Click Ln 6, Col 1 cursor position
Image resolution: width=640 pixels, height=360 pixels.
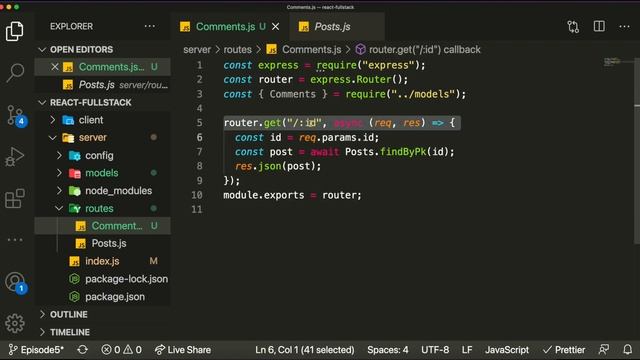304,350
